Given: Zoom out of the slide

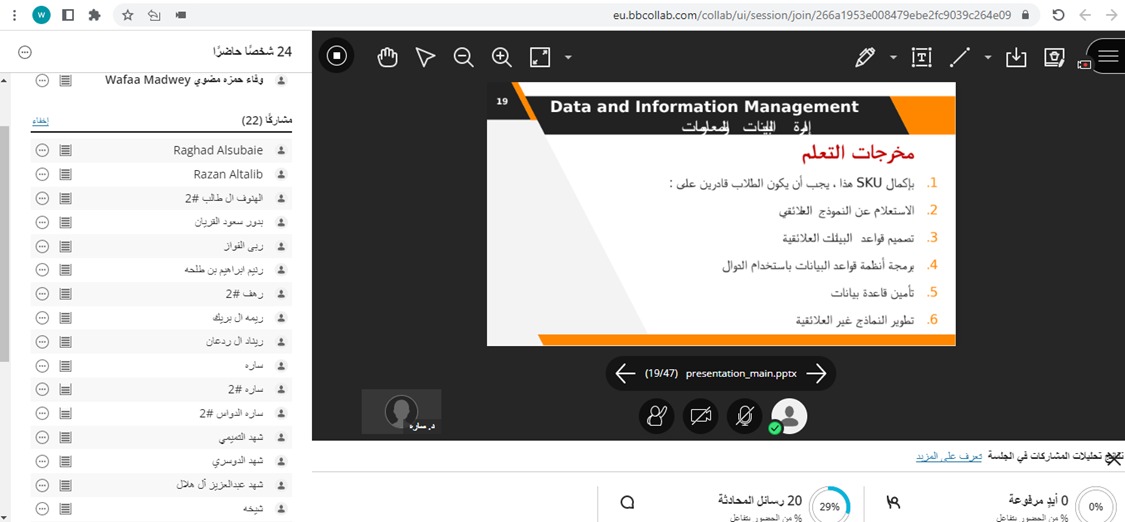Looking at the screenshot, I should (463, 57).
